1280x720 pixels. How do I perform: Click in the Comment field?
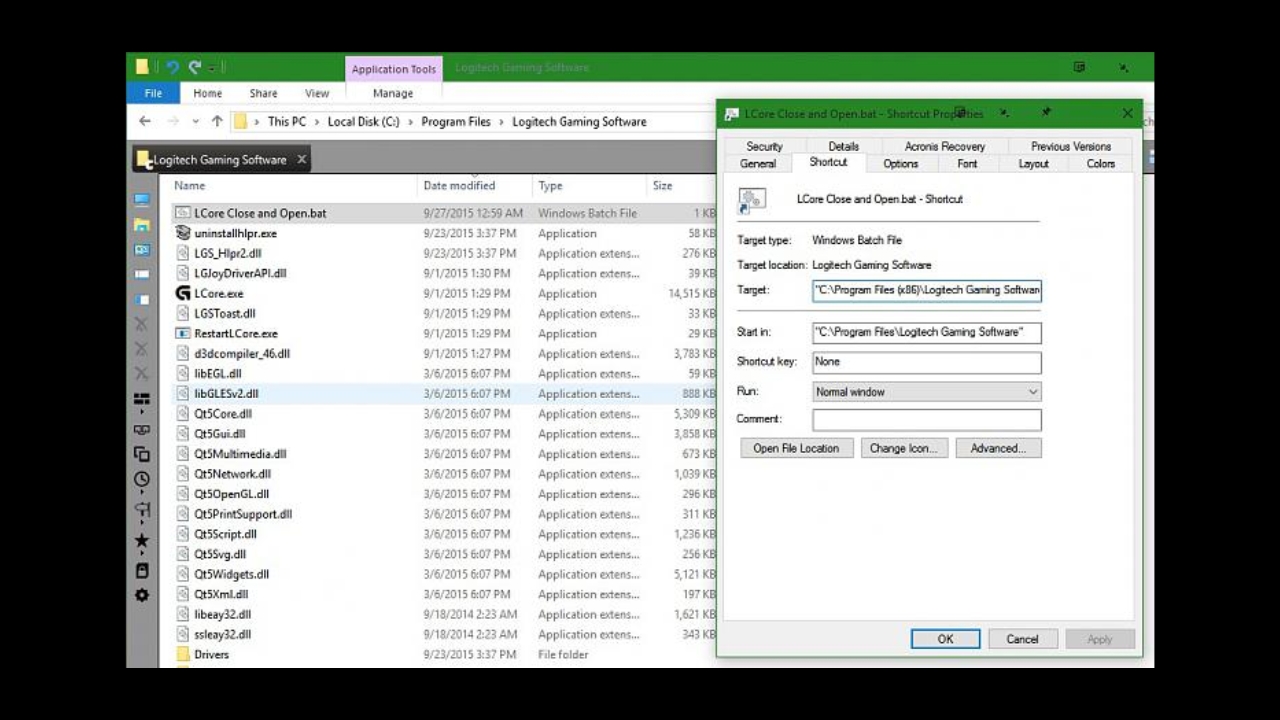pos(926,420)
